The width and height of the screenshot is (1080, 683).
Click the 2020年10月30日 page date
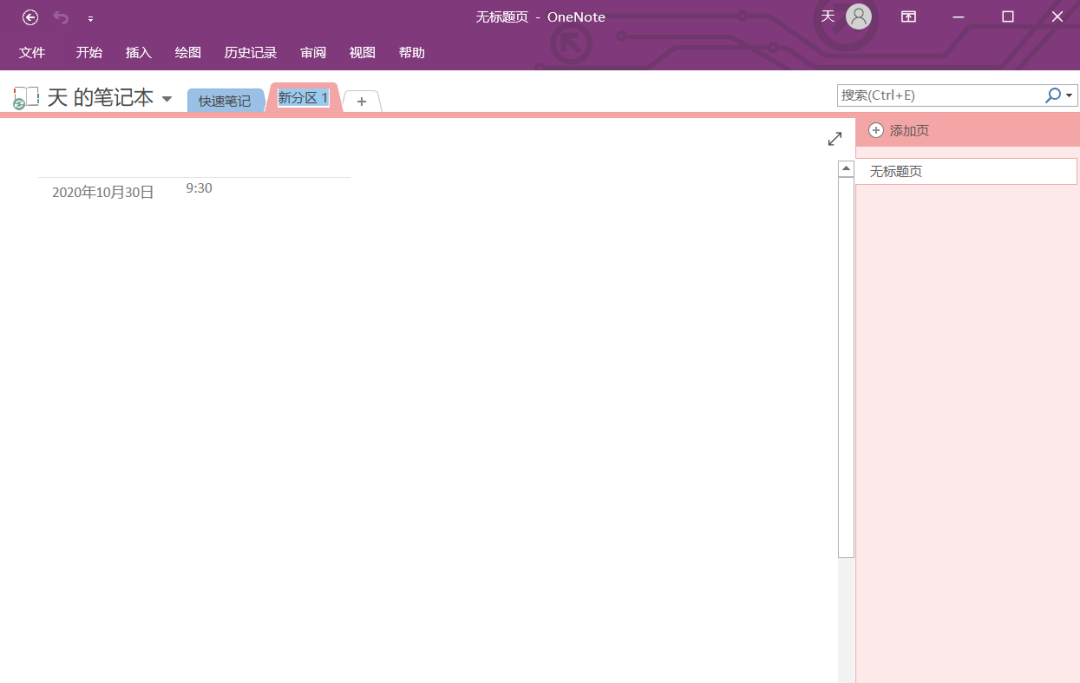(103, 192)
